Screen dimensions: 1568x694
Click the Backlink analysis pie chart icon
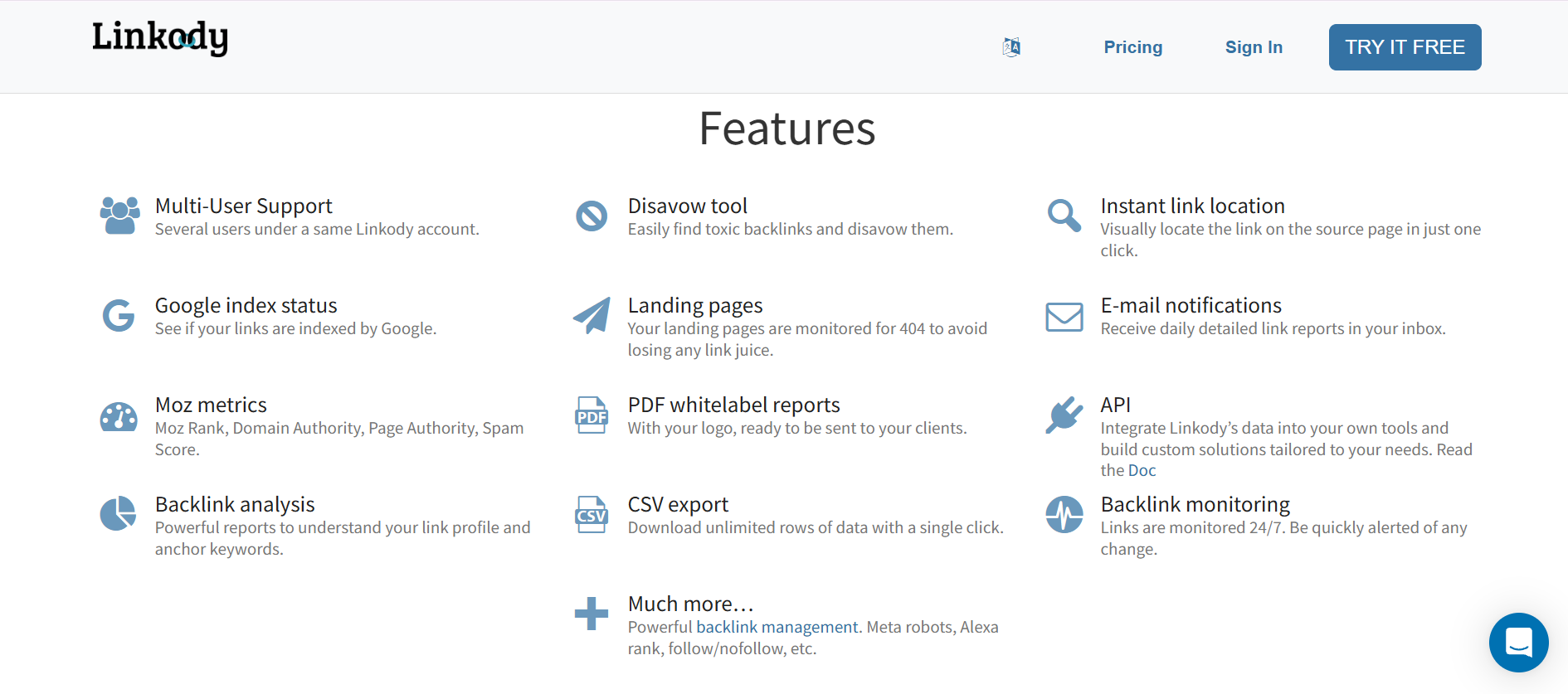pyautogui.click(x=119, y=514)
